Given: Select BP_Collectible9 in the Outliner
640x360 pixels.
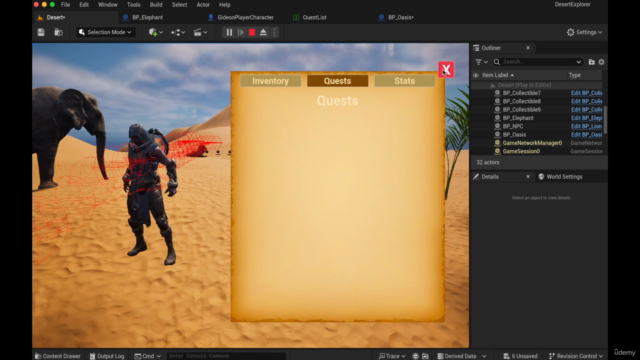Looking at the screenshot, I should pos(521,110).
